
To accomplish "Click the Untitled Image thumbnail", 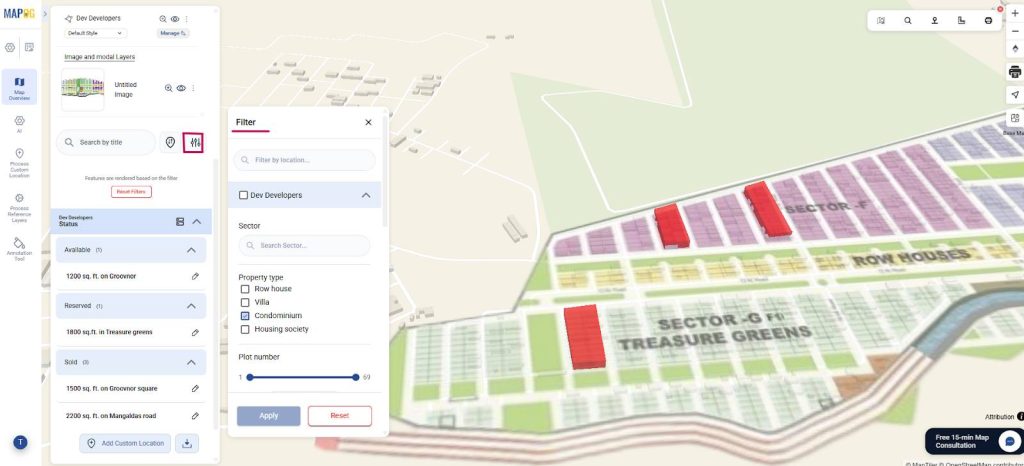I will (83, 89).
